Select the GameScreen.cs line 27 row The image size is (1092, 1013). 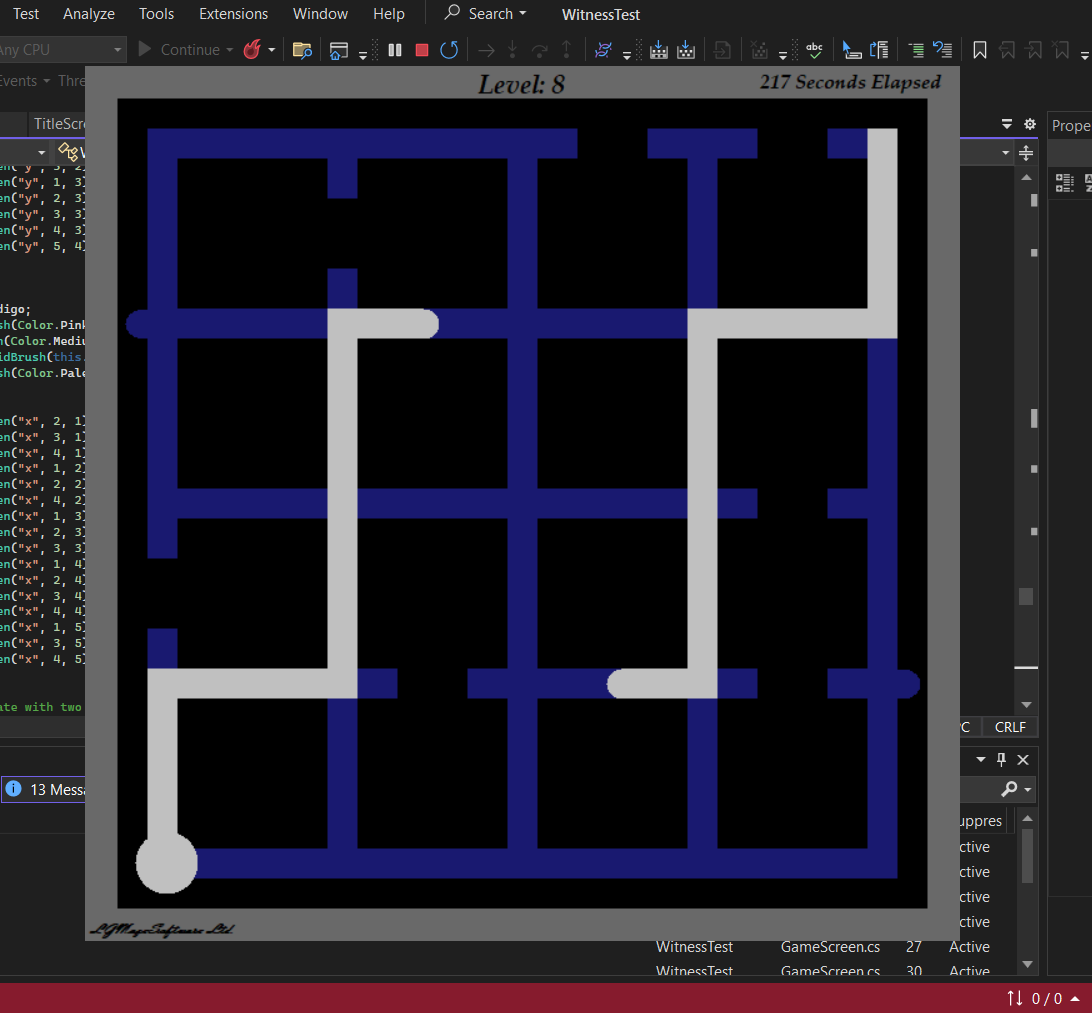pyautogui.click(x=822, y=947)
